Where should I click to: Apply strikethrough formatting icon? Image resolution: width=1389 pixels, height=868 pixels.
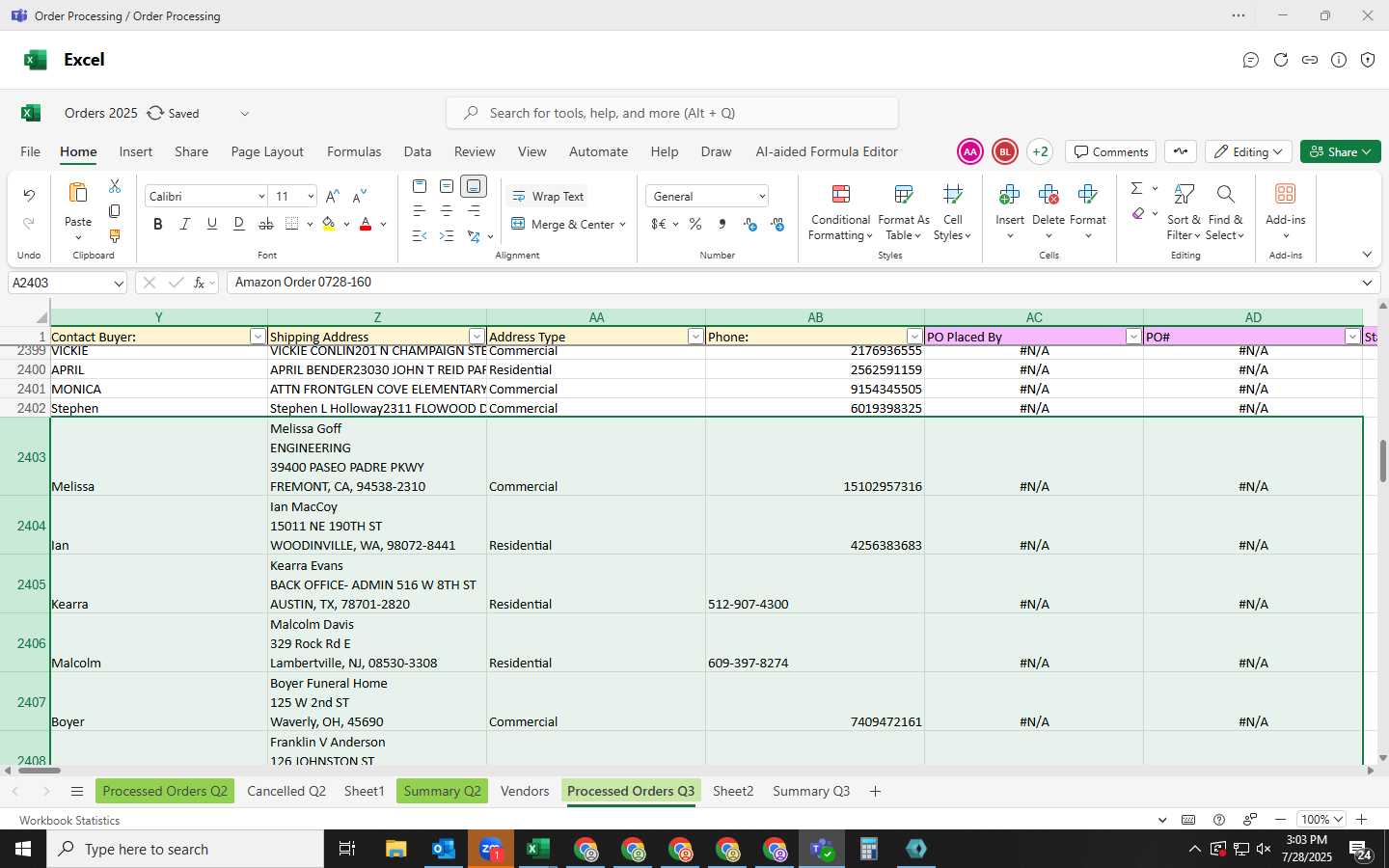(x=266, y=224)
